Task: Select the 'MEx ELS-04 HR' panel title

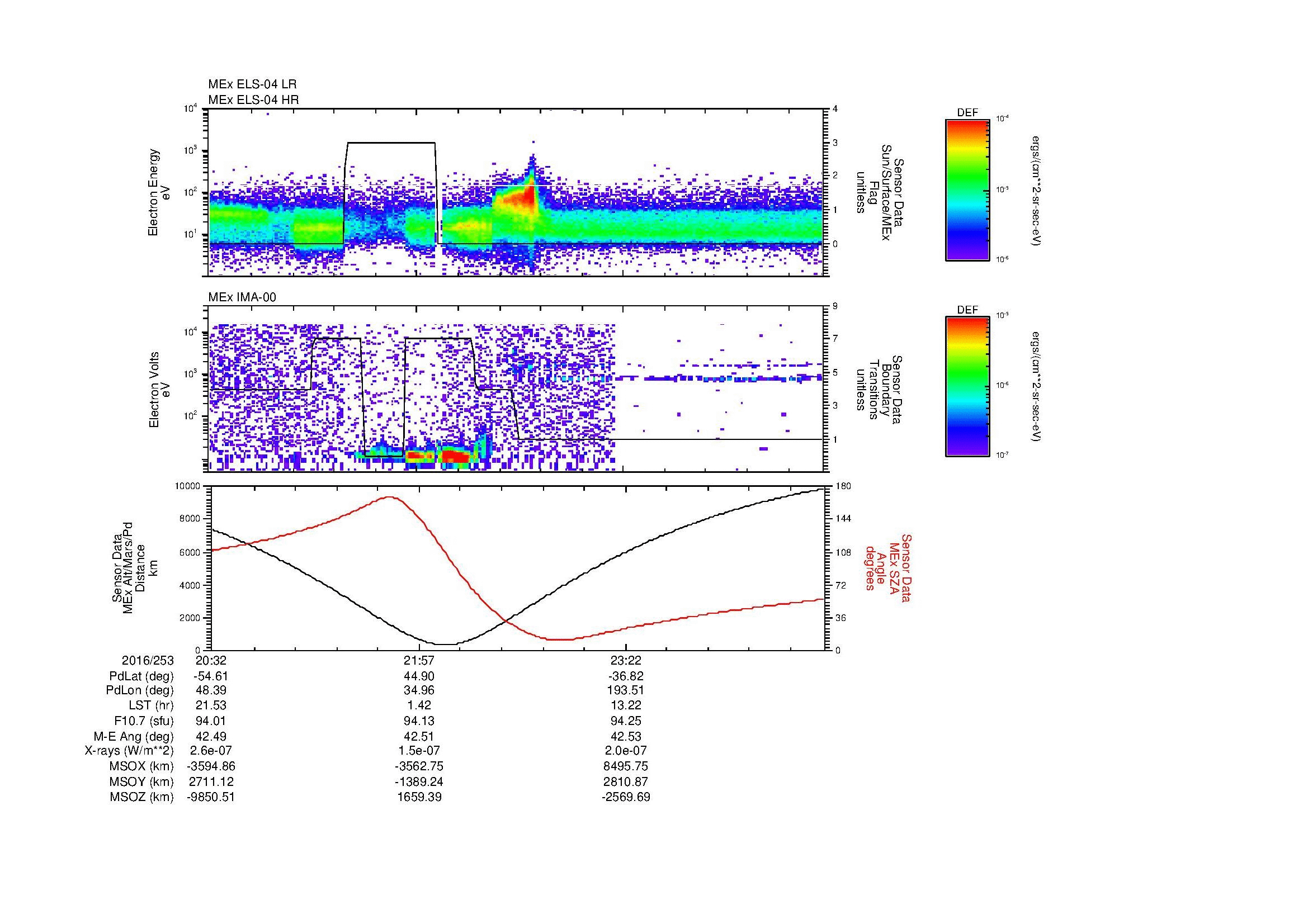Action: (x=253, y=99)
